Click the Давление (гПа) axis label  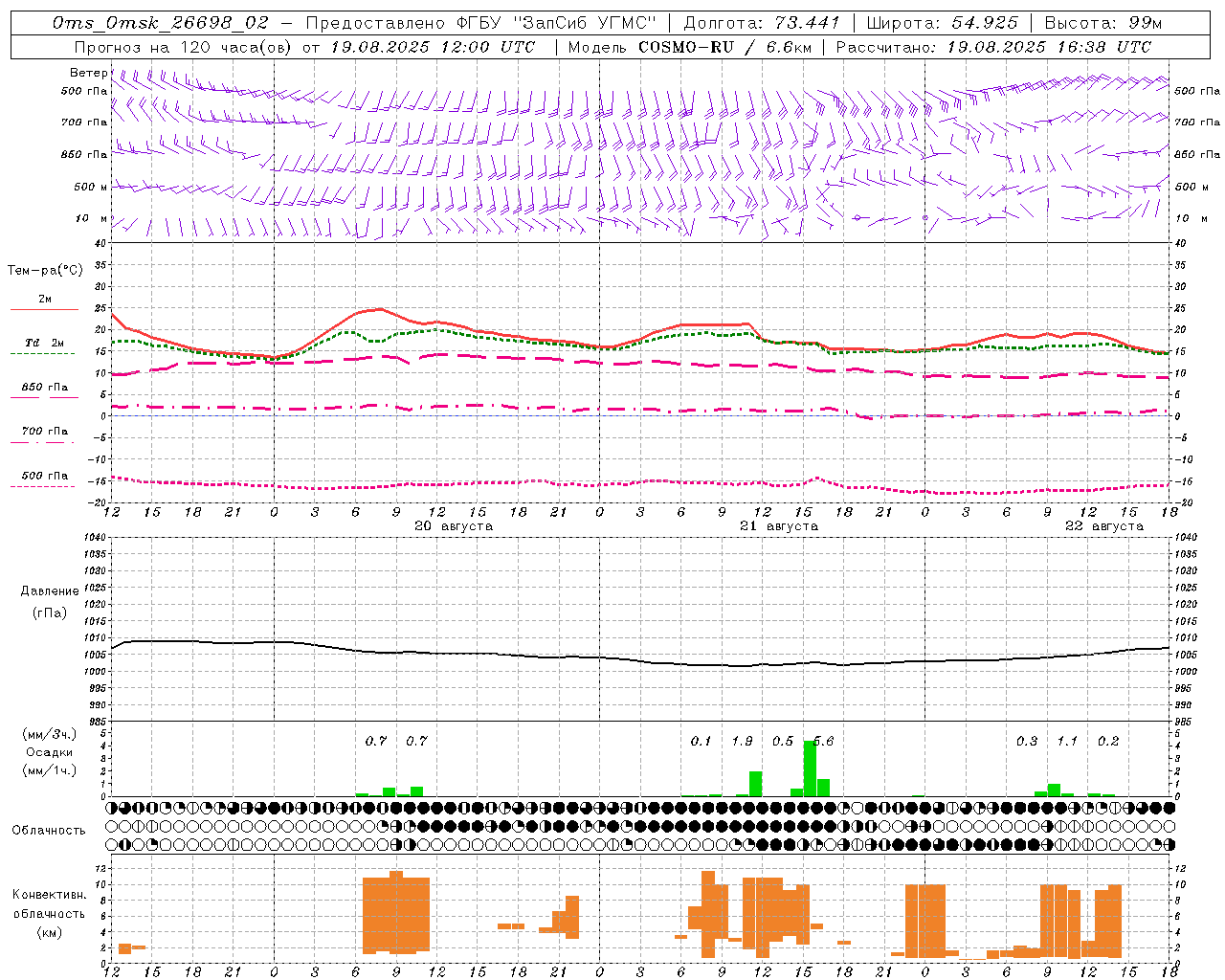pos(50,602)
